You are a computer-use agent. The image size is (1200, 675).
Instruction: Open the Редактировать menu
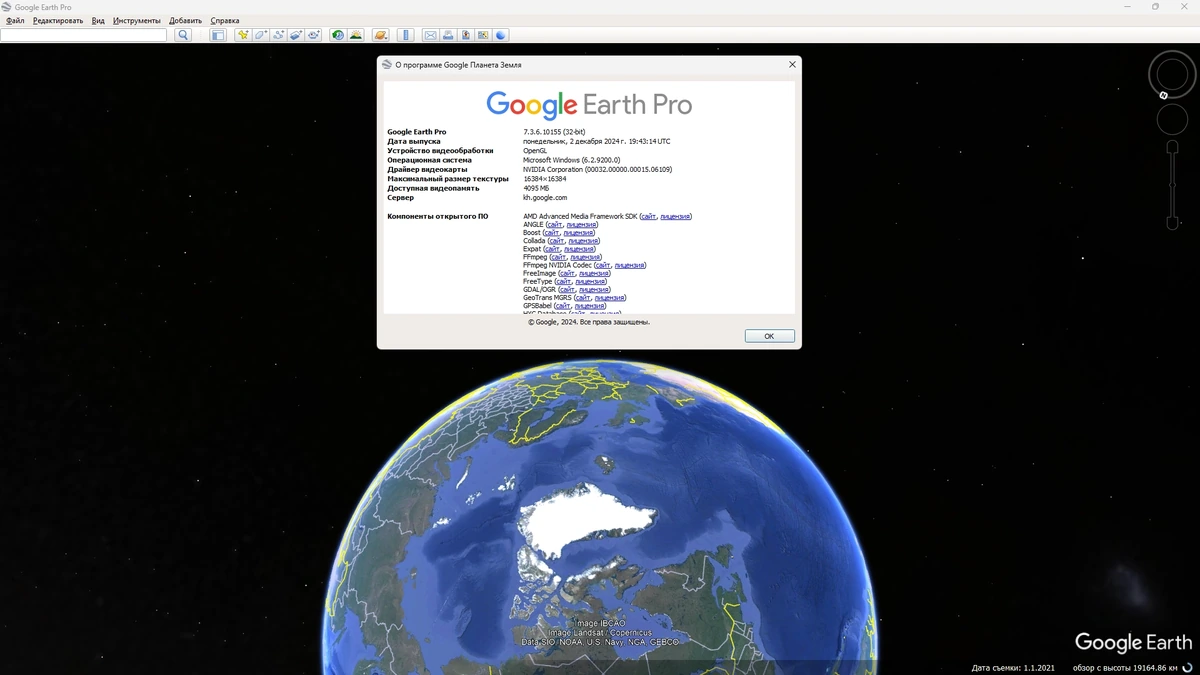58,21
